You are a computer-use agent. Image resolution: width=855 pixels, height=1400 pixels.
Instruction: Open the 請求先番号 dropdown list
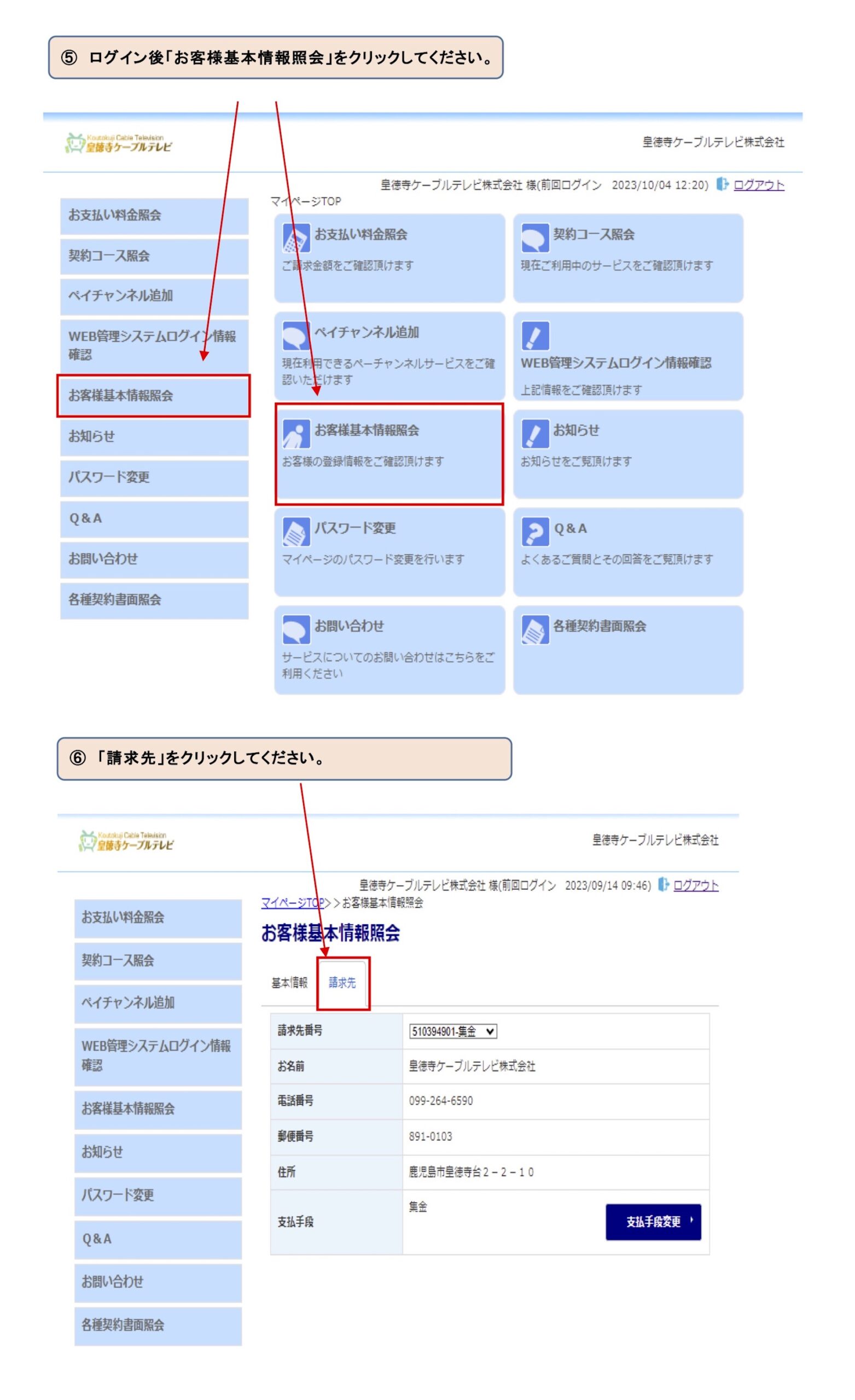(x=452, y=1031)
